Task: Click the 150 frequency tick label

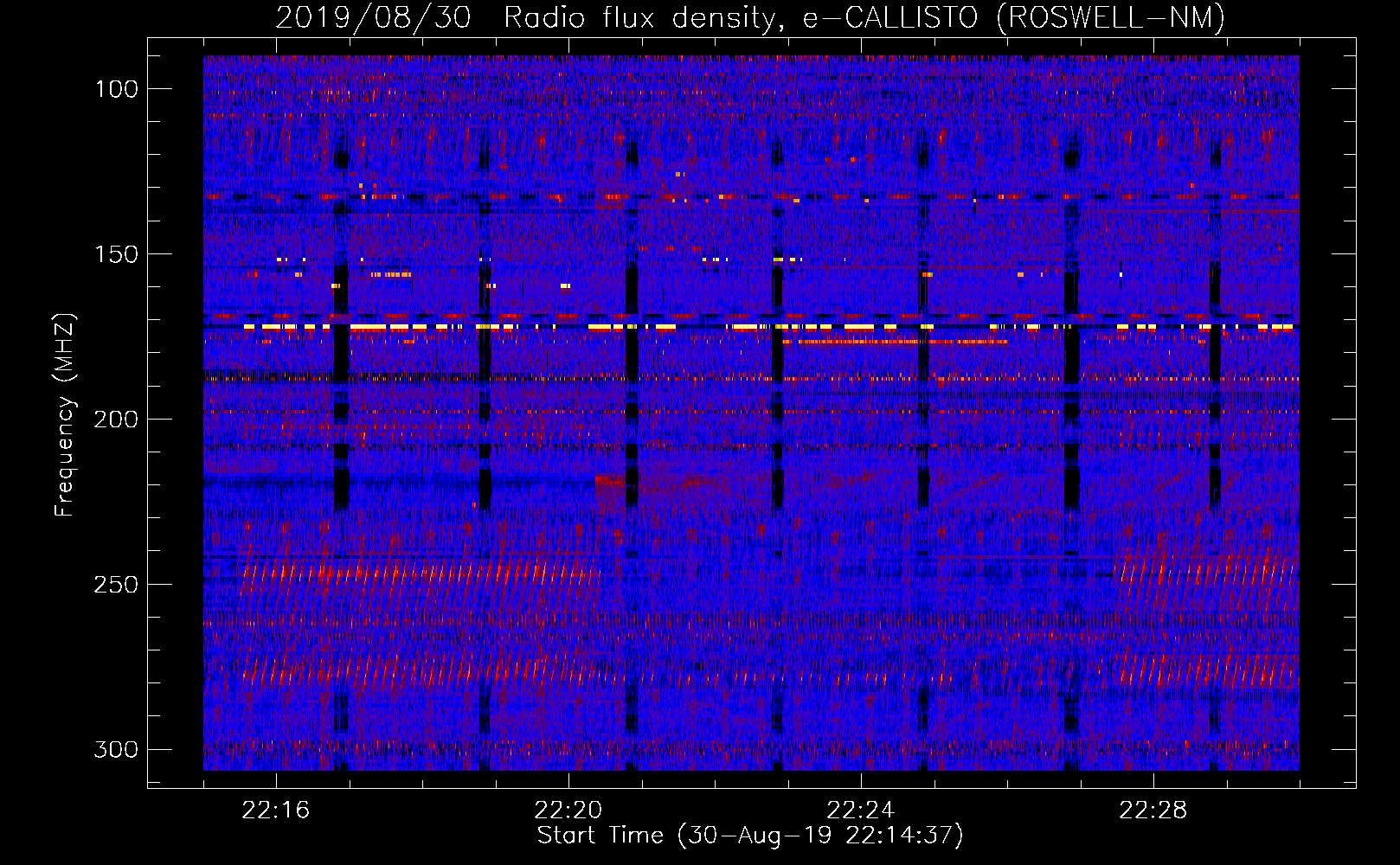Action: coord(116,254)
